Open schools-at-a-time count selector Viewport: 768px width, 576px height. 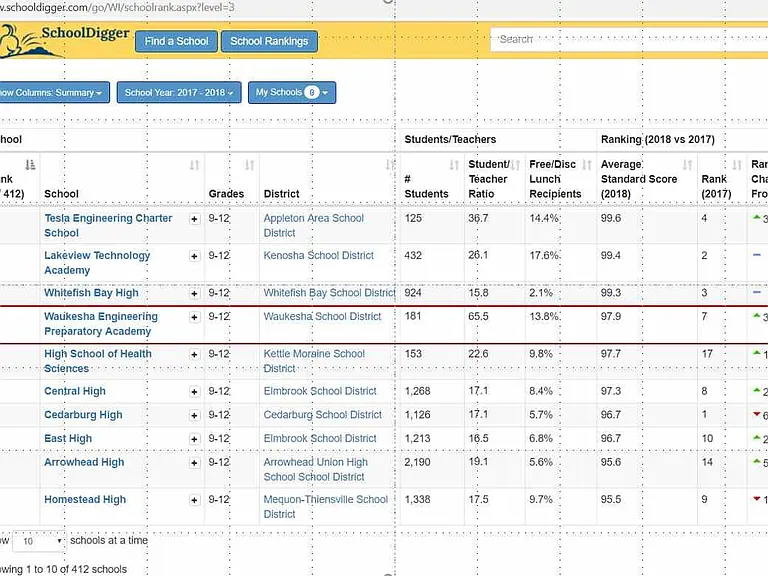click(x=39, y=541)
